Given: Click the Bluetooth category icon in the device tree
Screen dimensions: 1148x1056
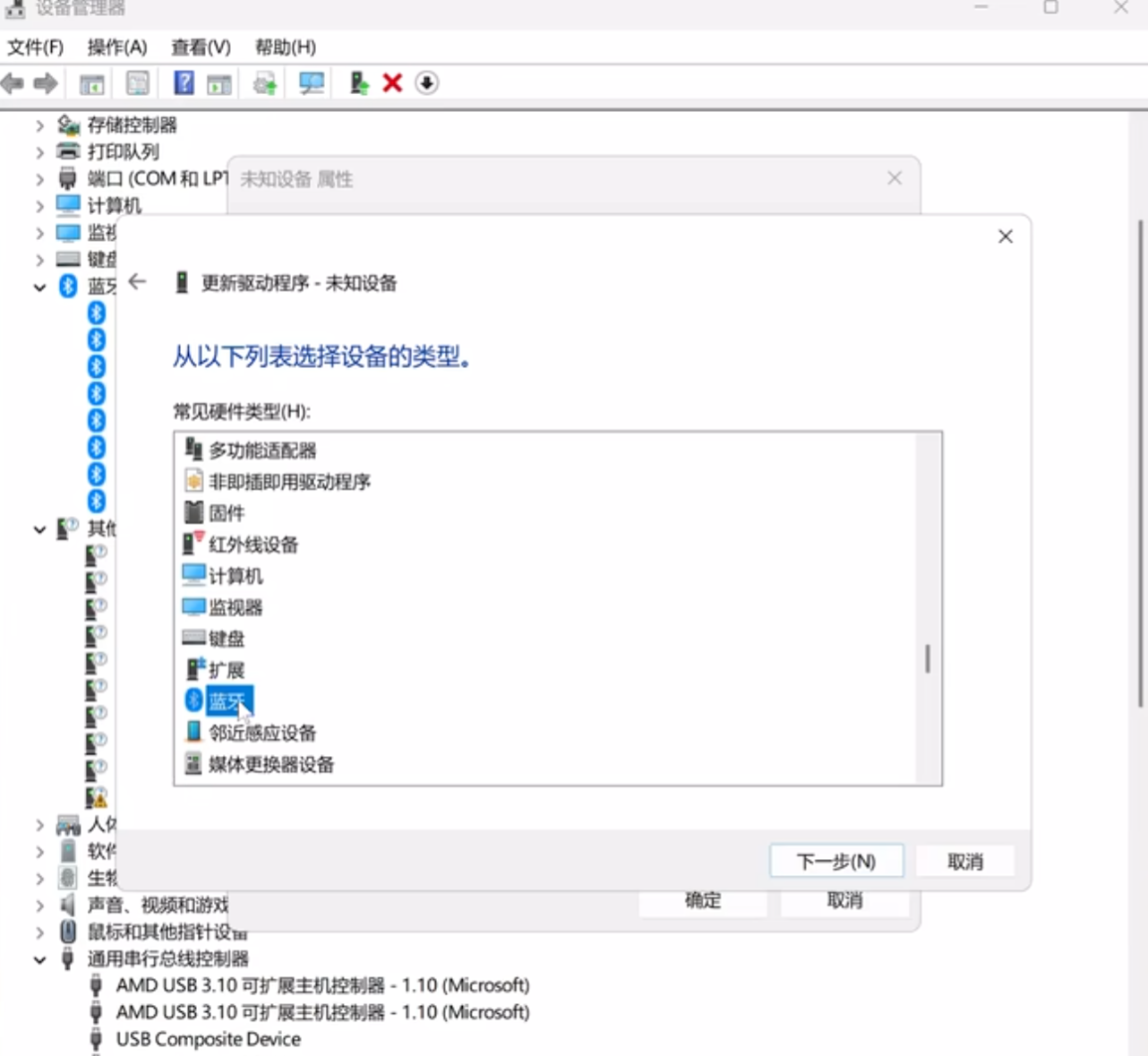Looking at the screenshot, I should [x=68, y=286].
